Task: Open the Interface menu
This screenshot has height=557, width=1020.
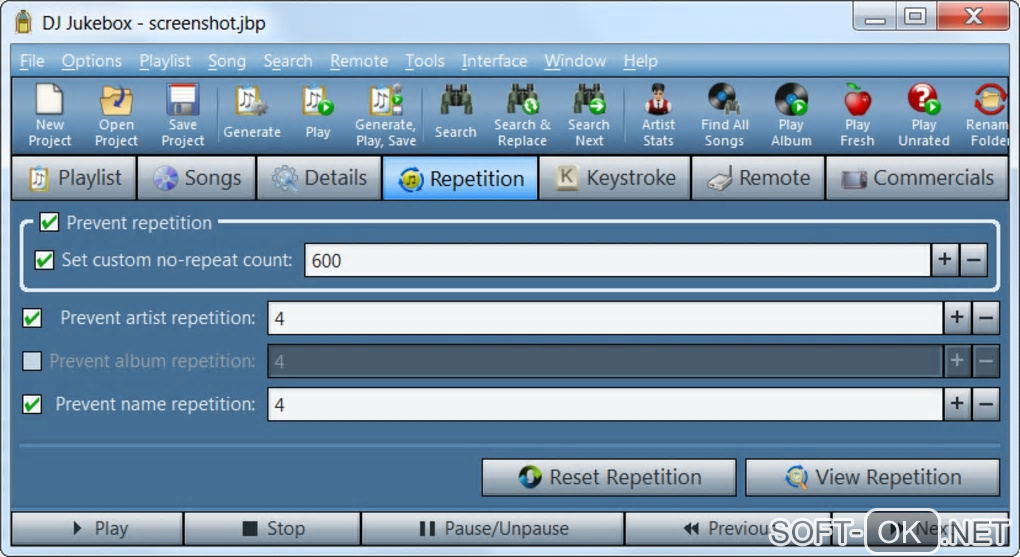Action: coord(494,61)
